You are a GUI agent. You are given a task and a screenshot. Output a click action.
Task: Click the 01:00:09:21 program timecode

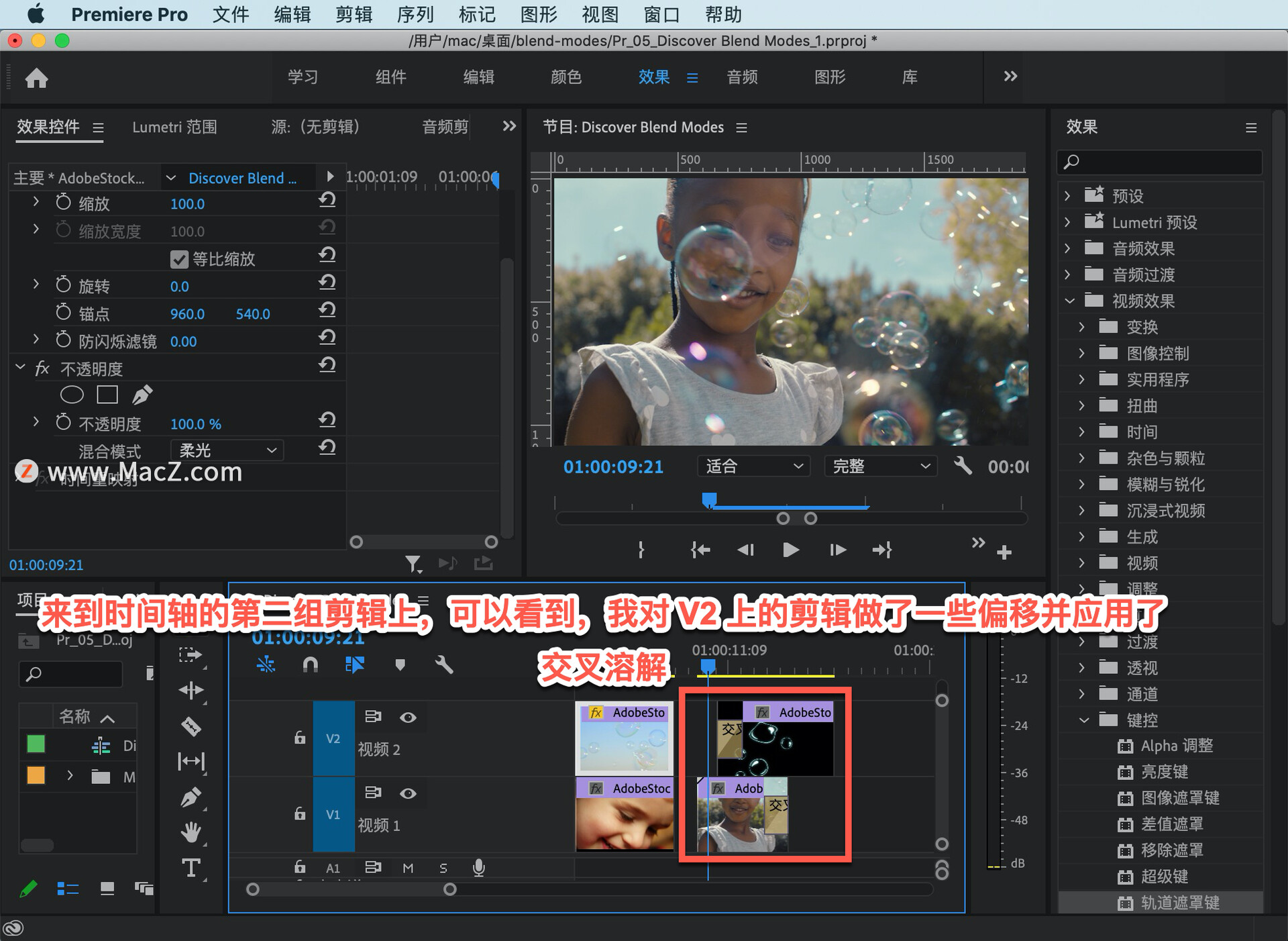(x=612, y=466)
